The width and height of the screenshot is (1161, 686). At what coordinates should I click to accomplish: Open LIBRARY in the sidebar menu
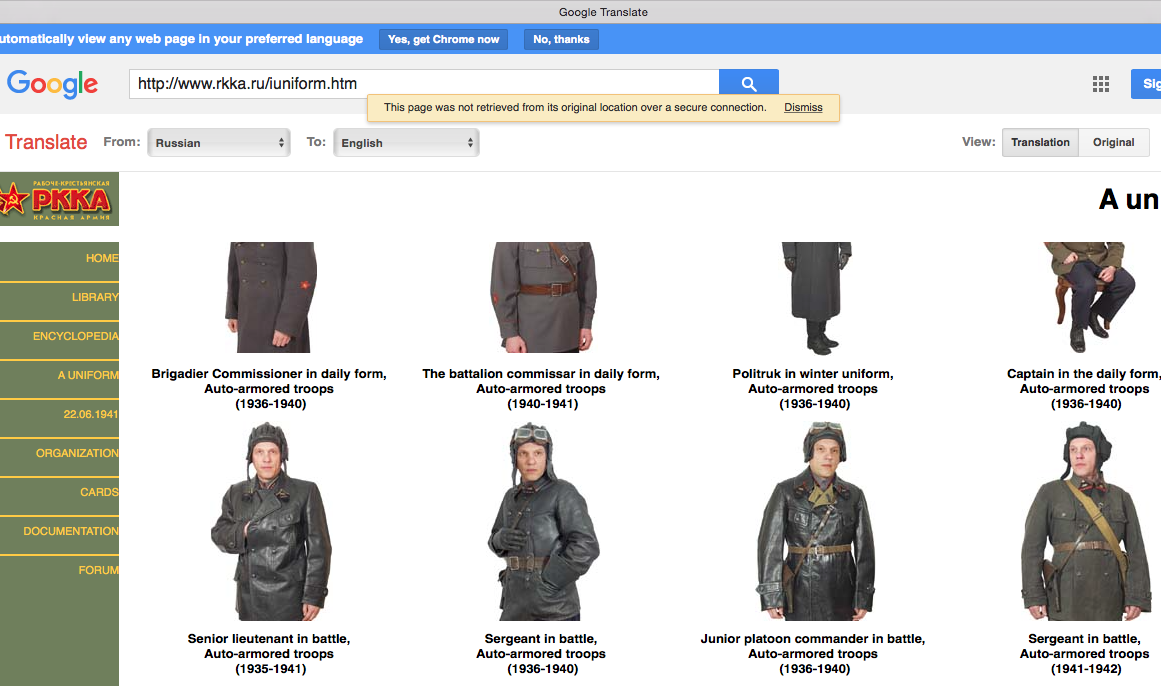[95, 298]
